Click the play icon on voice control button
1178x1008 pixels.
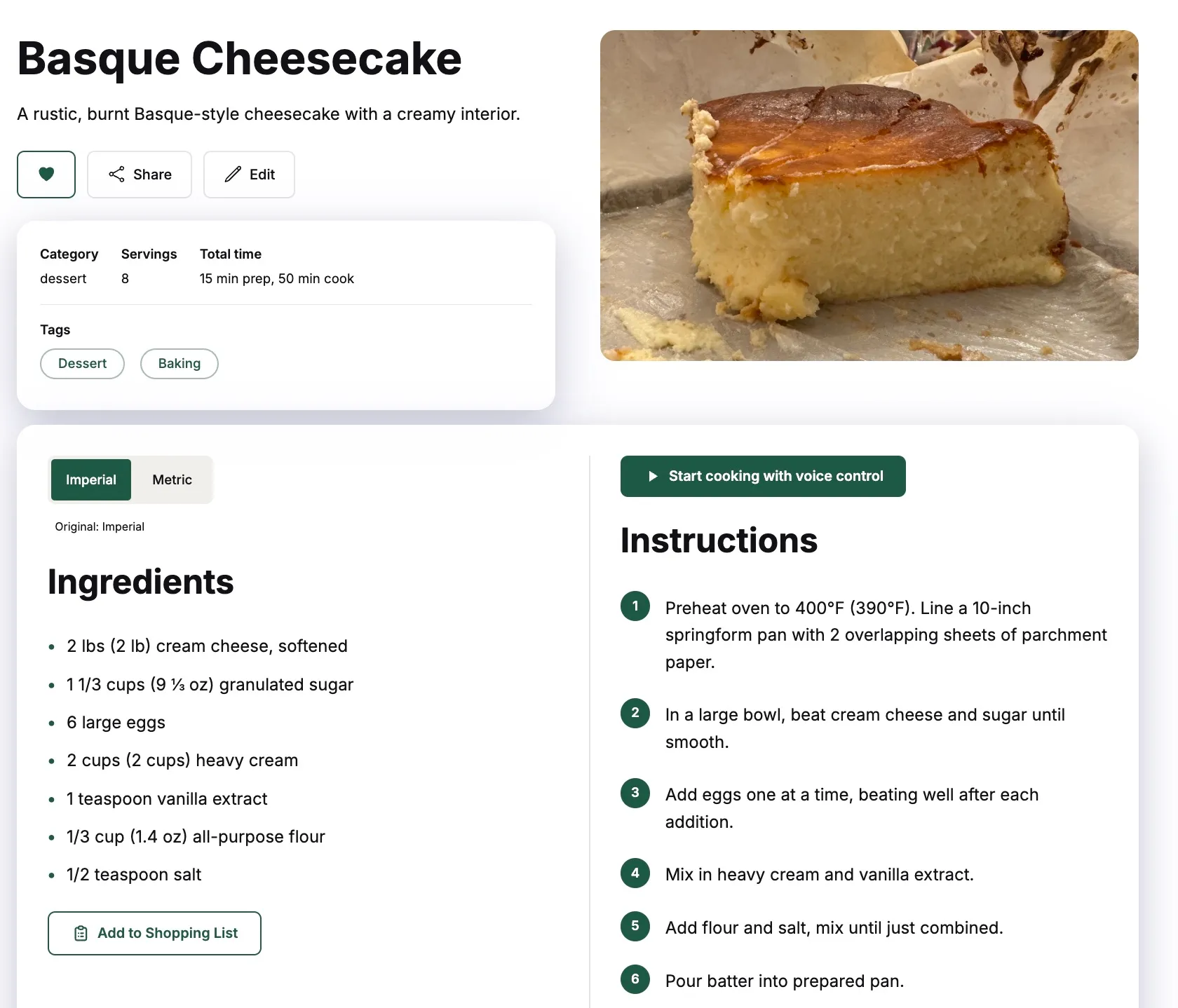pyautogui.click(x=651, y=476)
